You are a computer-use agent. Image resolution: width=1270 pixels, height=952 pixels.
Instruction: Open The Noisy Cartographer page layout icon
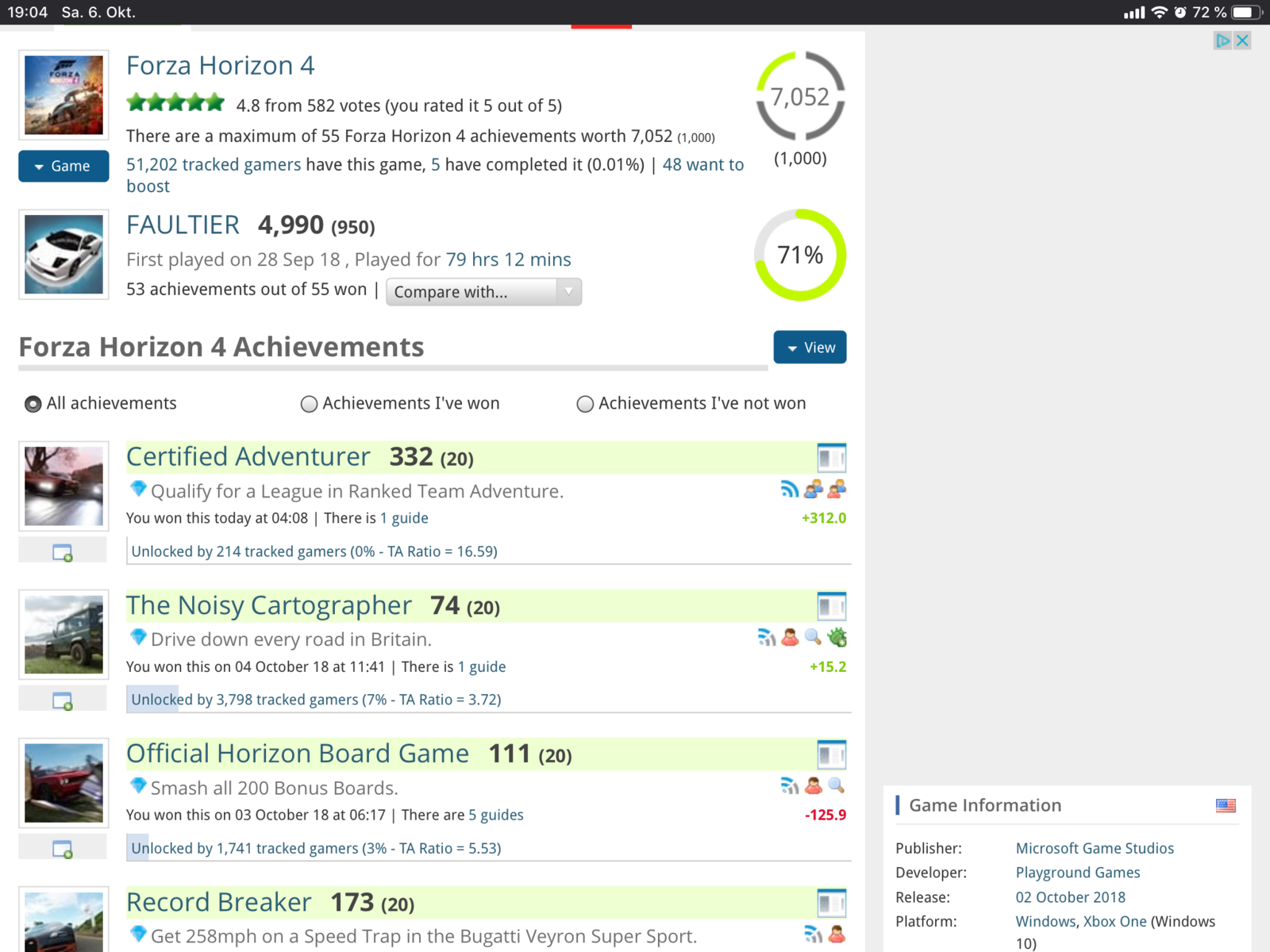pos(831,606)
